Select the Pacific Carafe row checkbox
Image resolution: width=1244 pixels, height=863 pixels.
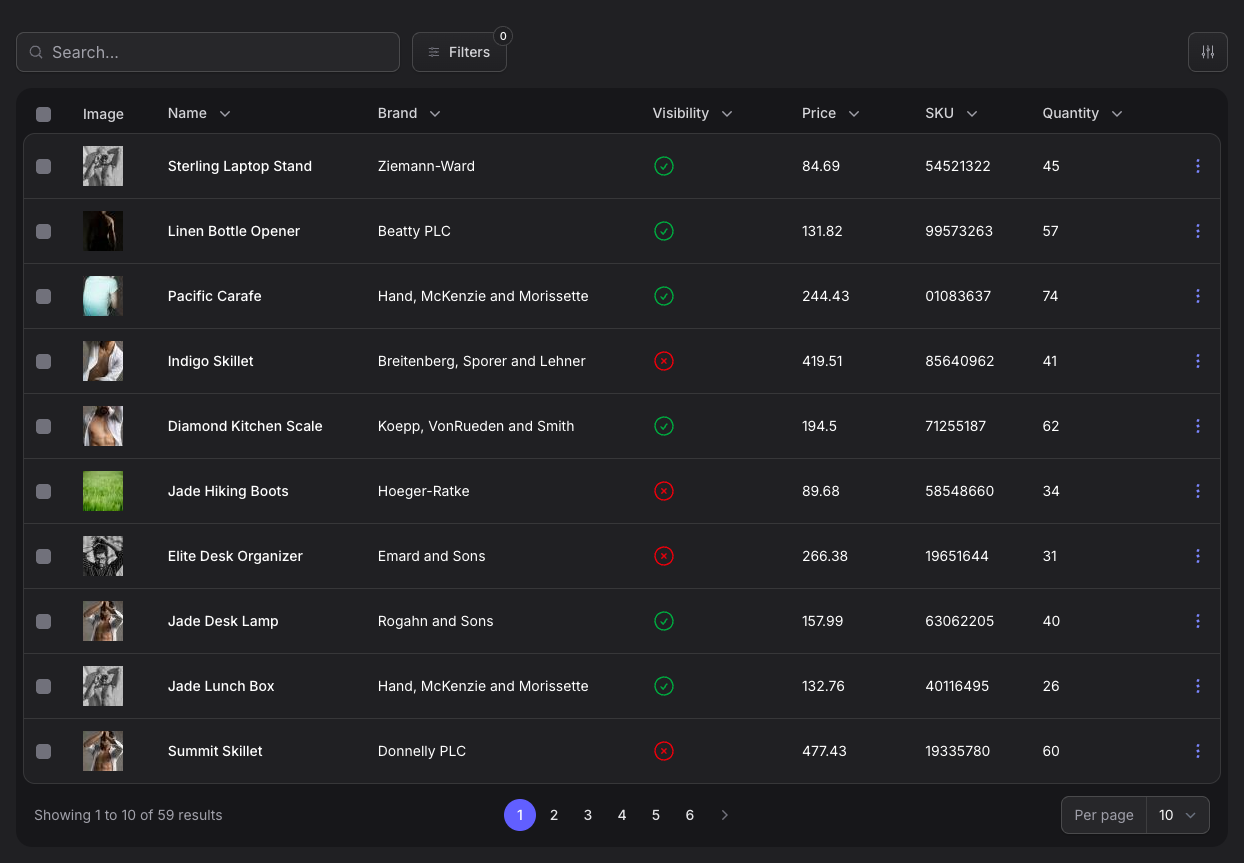(43, 296)
